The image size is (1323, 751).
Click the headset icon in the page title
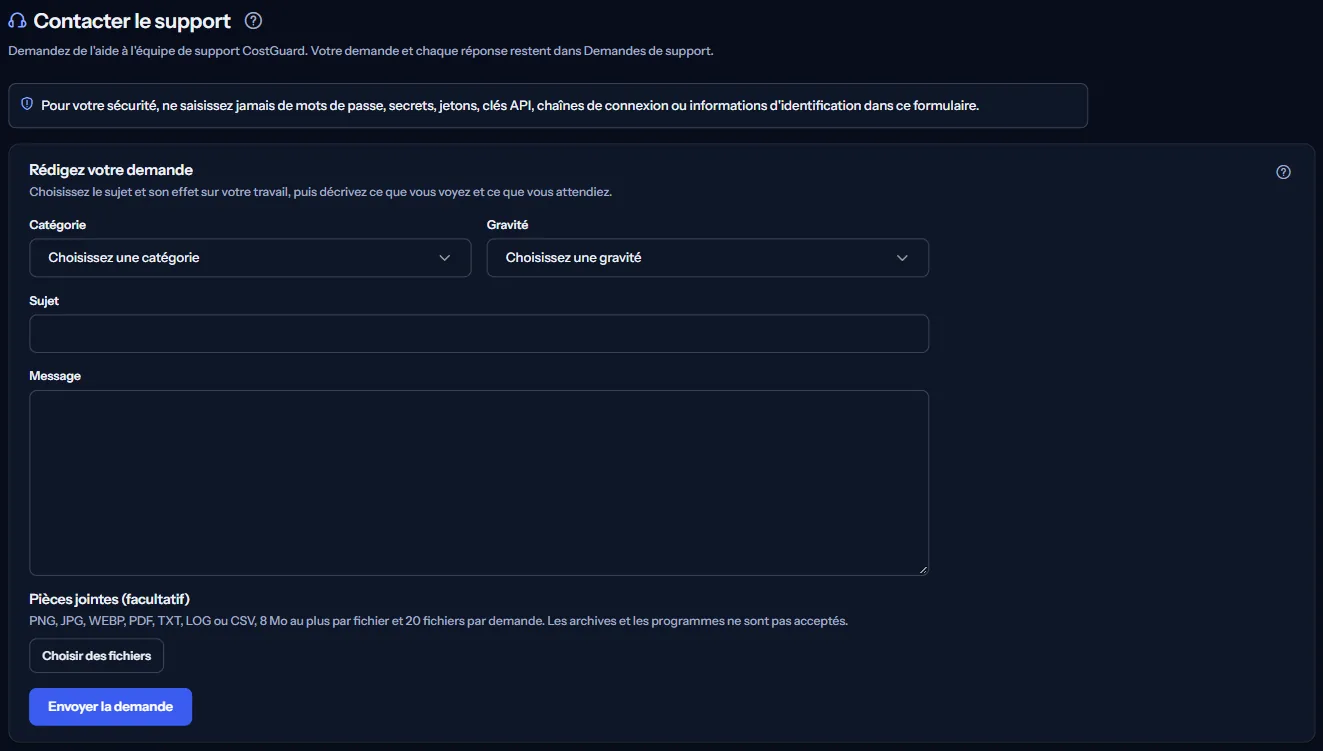[x=17, y=21]
